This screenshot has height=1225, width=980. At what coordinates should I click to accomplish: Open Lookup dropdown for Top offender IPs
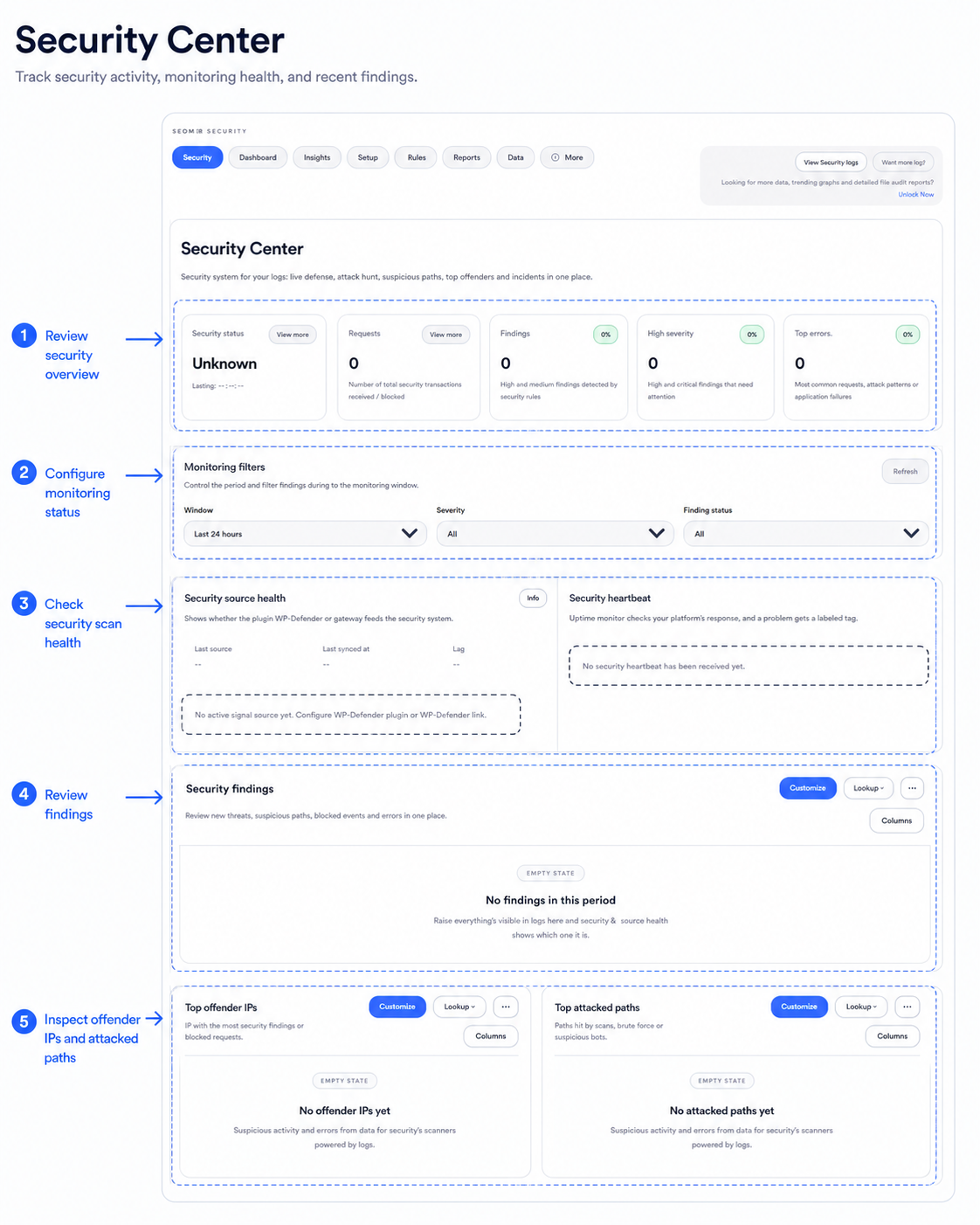click(459, 1007)
